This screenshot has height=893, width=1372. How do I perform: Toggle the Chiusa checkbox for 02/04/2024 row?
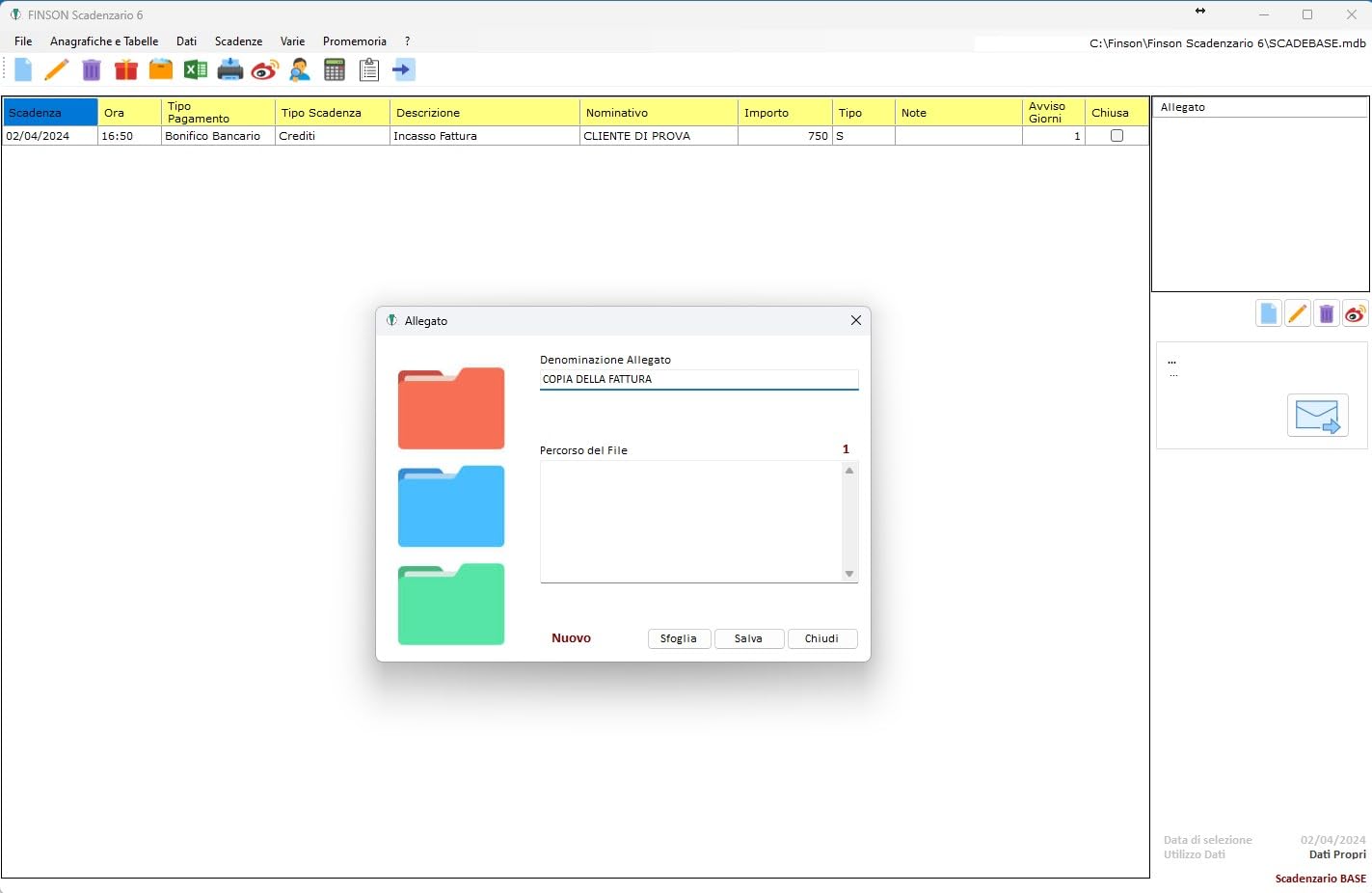(x=1116, y=136)
